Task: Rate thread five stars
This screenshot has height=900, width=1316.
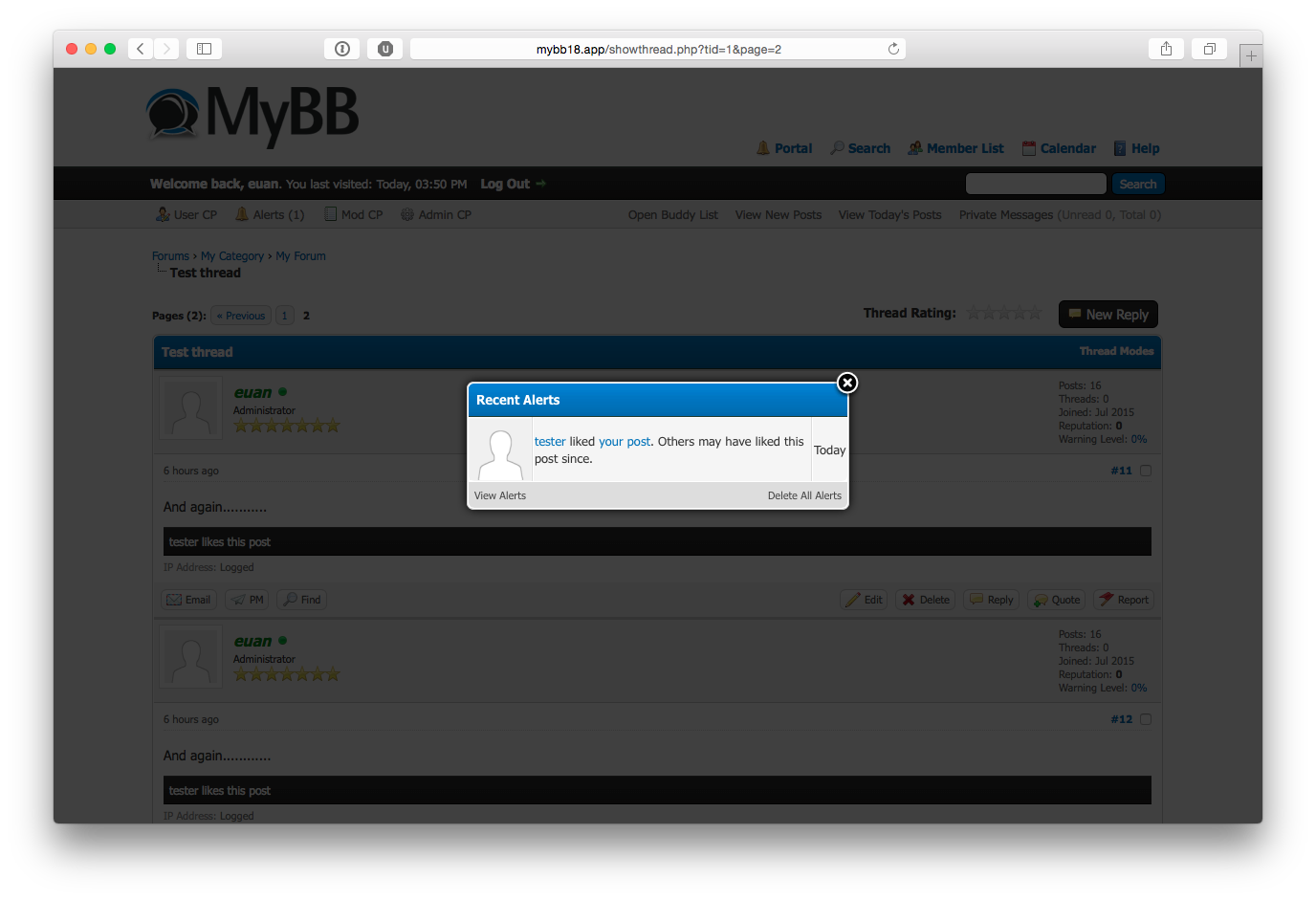Action: point(1034,313)
